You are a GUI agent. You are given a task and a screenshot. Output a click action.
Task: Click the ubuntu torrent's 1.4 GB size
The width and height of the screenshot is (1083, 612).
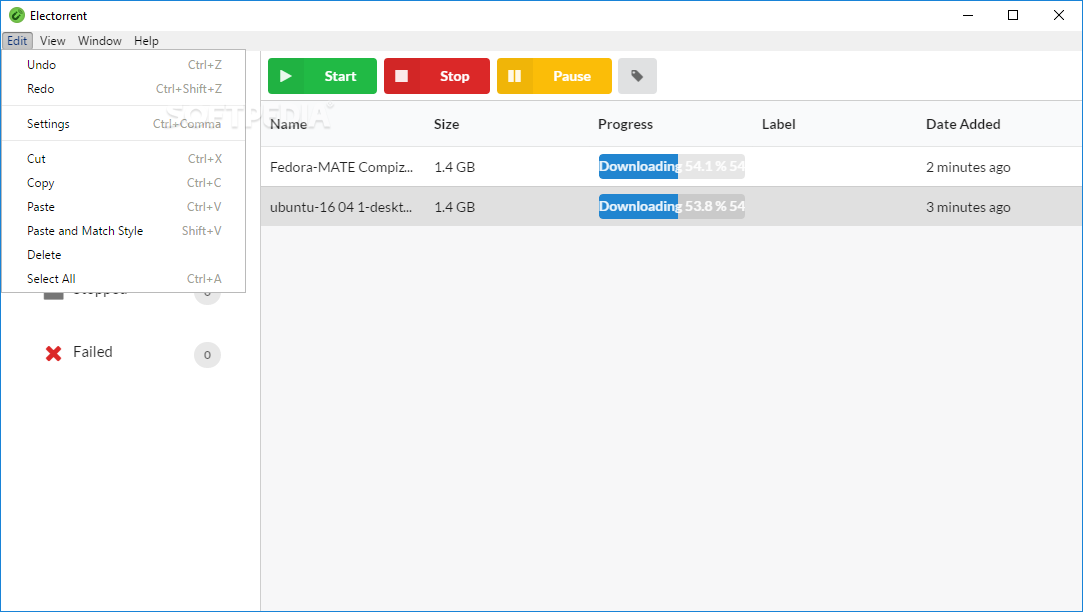(x=454, y=207)
